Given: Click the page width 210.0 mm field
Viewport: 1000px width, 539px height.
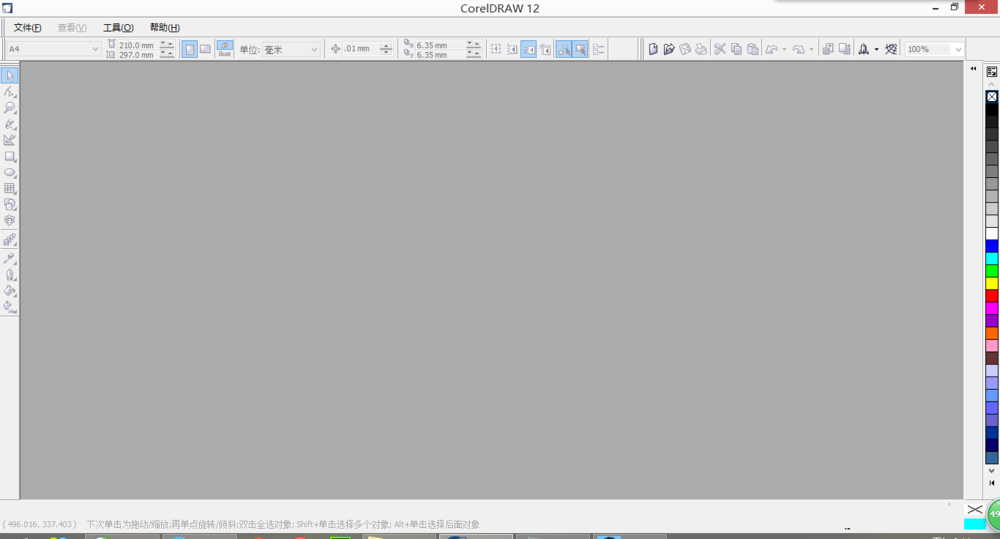Looking at the screenshot, I should (137, 45).
